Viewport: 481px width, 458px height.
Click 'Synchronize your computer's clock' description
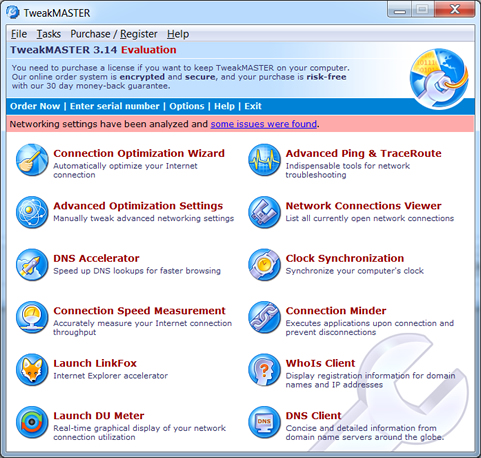[355, 271]
